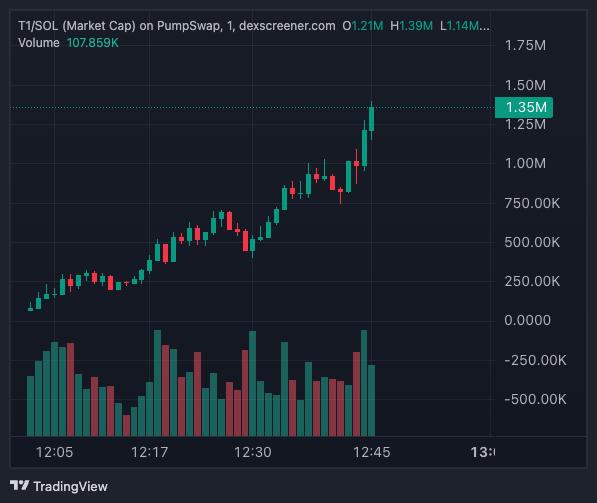This screenshot has width=597, height=503.
Task: Click the 12:30 time axis label
Action: (x=252, y=452)
